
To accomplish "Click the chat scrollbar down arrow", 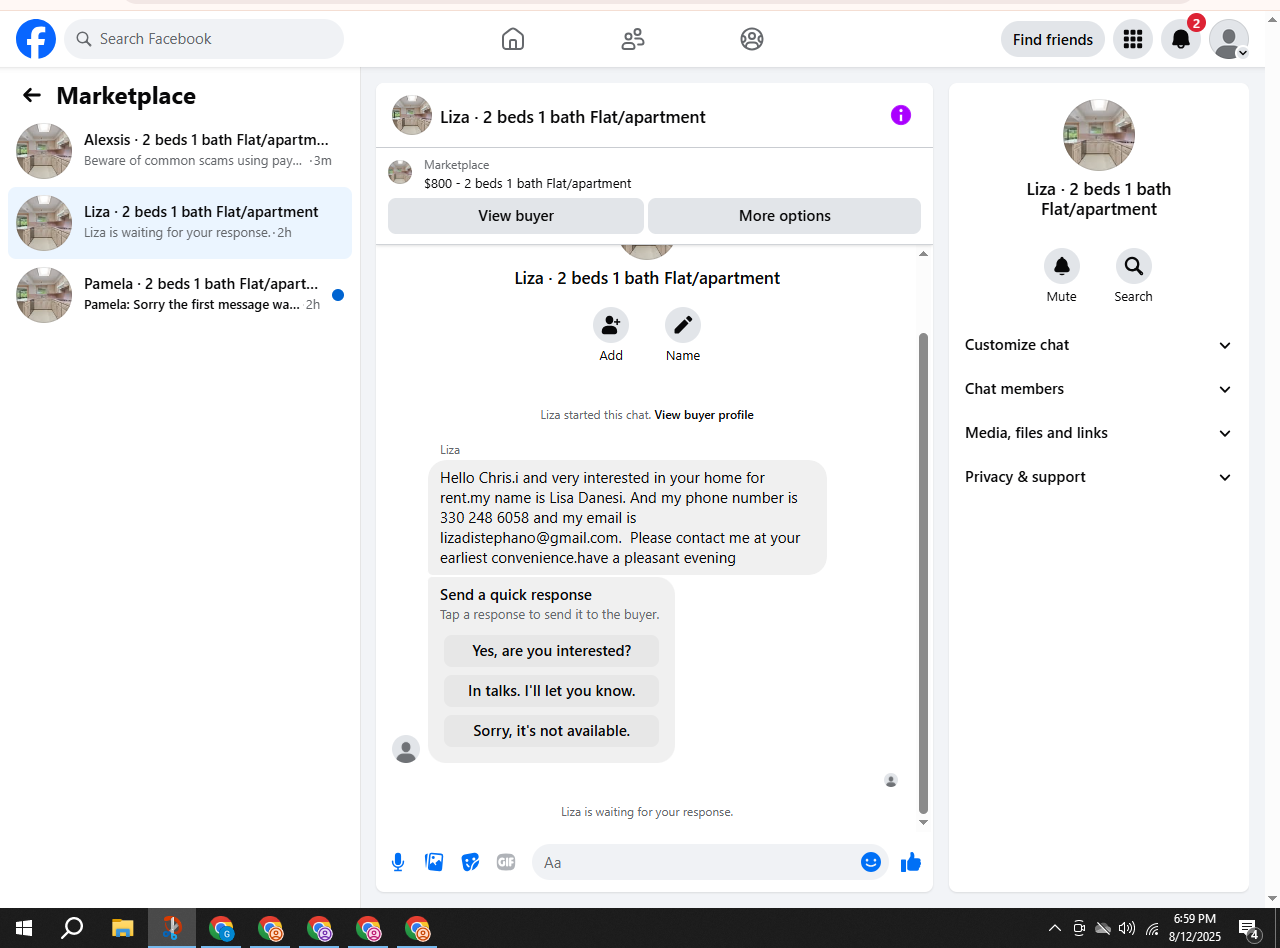I will 923,822.
